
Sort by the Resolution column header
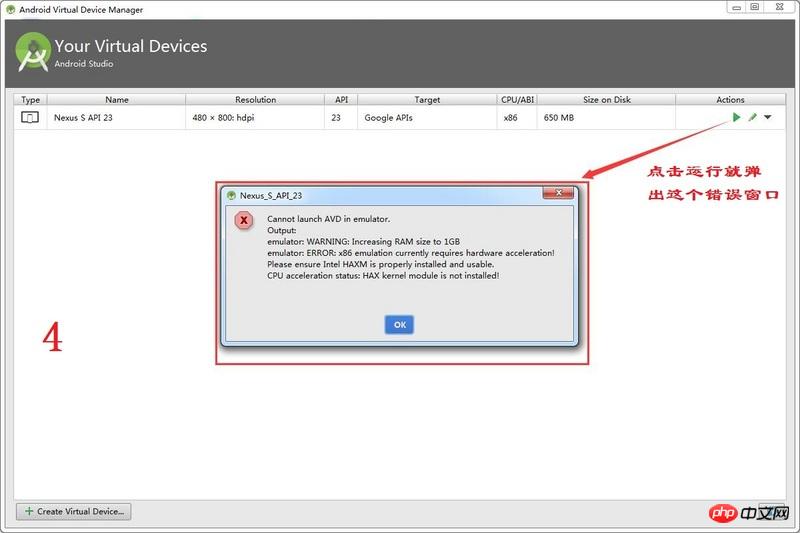coord(255,99)
